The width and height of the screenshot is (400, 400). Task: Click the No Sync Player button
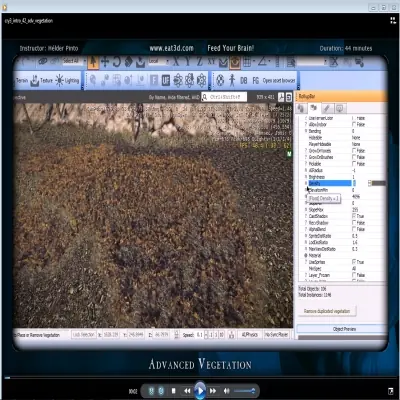coord(276,335)
